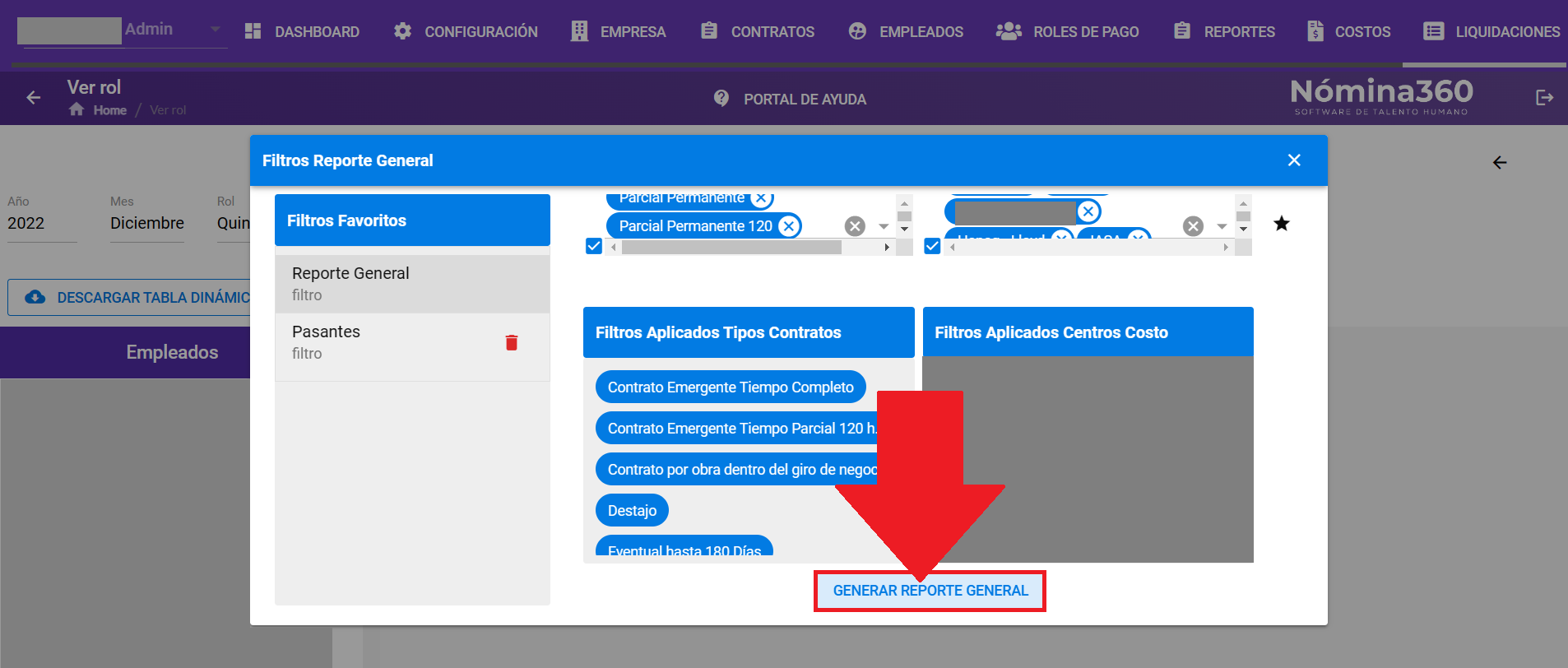The height and width of the screenshot is (668, 1568).
Task: Open the Rol field dropdown
Action: (x=234, y=223)
